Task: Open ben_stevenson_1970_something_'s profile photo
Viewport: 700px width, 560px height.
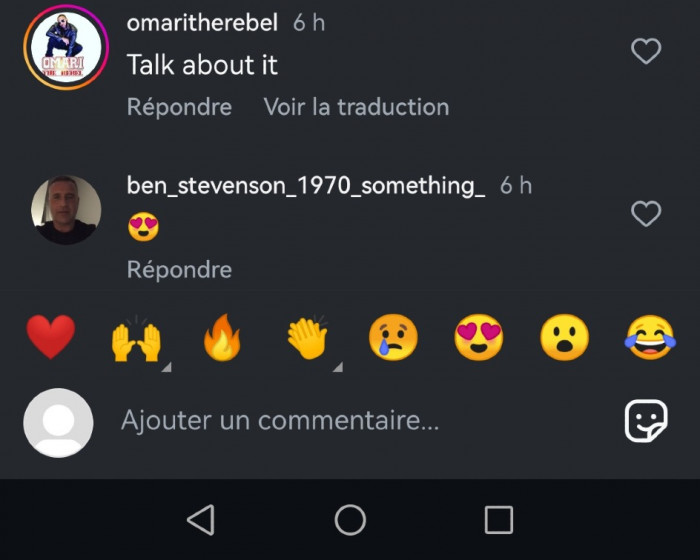Action: (66, 210)
